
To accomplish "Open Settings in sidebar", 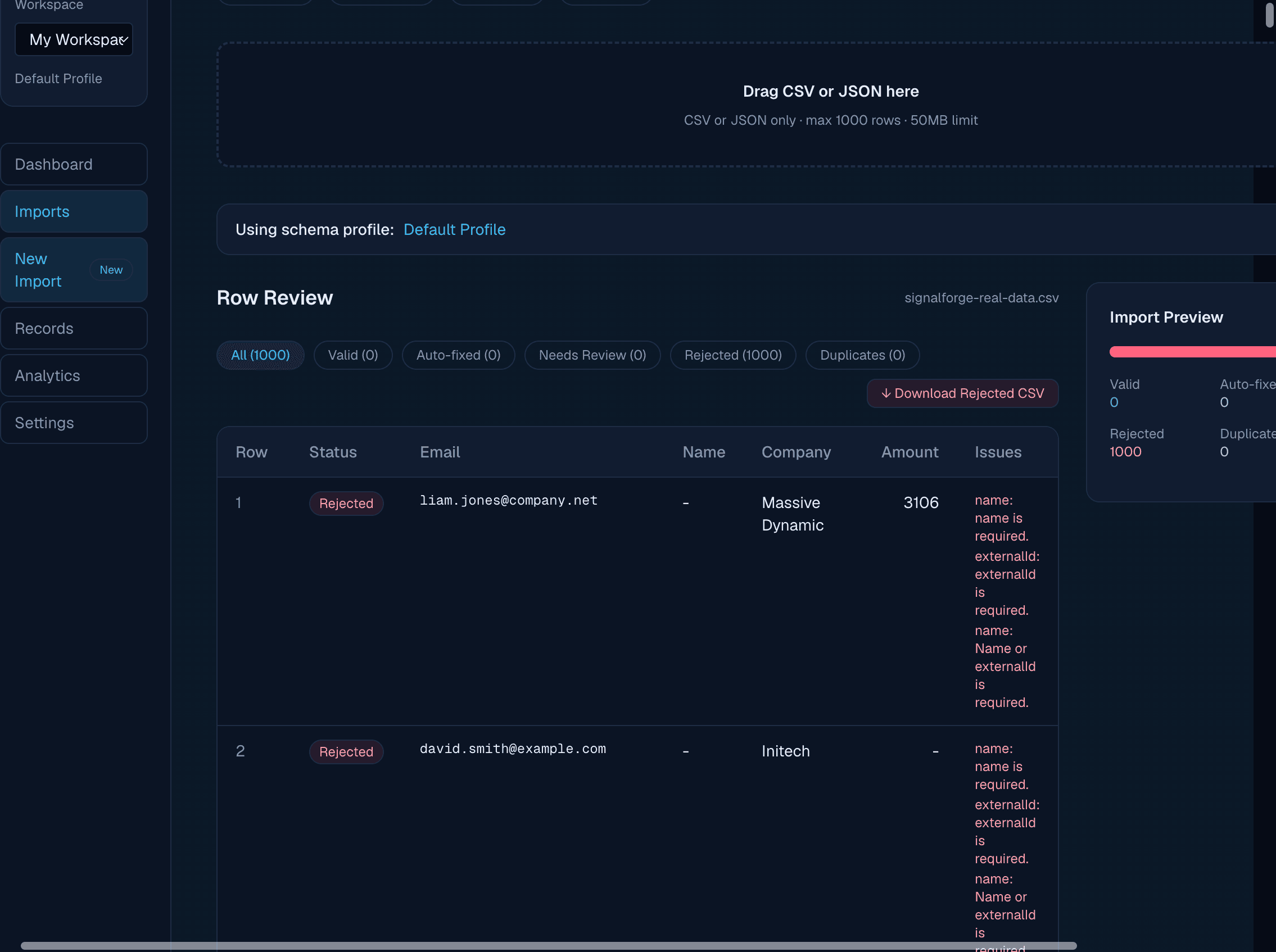I will pos(74,423).
